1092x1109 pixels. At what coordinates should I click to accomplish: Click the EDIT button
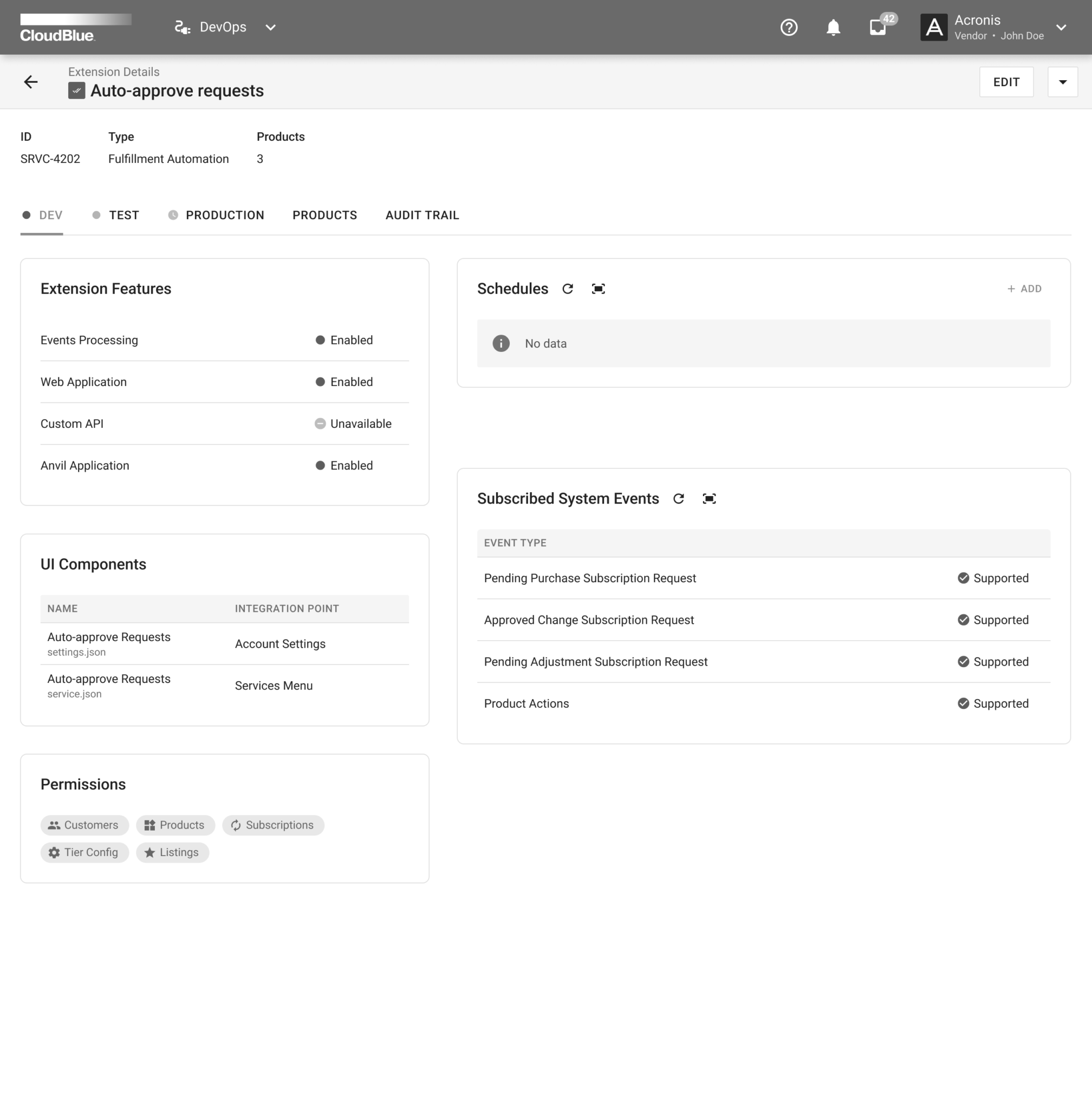click(1006, 82)
